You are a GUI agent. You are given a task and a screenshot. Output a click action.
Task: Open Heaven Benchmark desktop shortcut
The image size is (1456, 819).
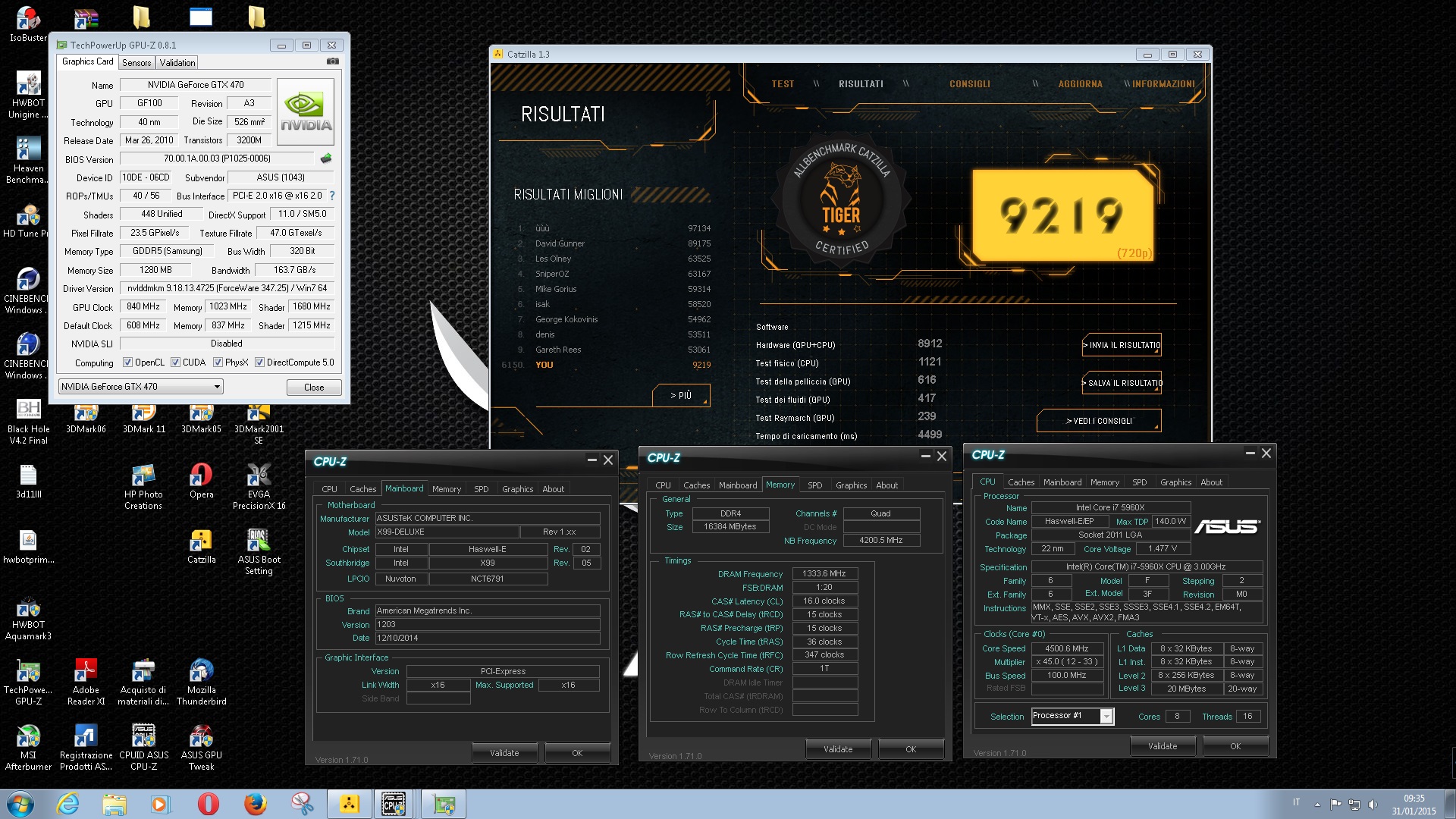28,160
